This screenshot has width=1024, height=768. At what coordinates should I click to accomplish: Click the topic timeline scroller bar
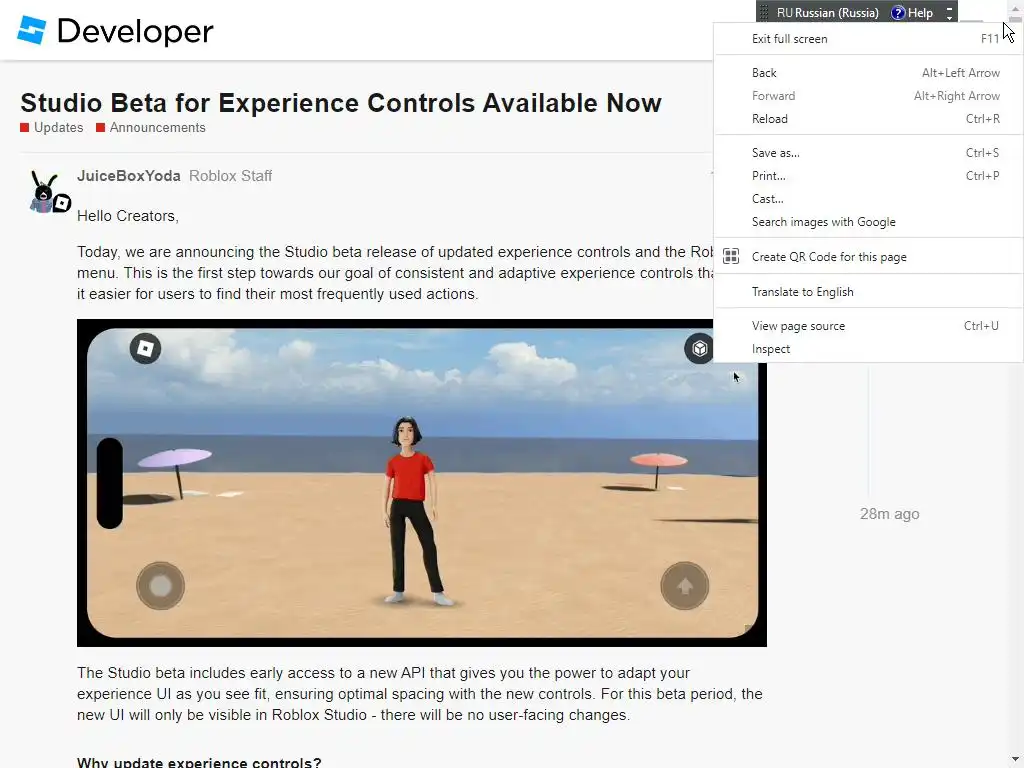click(x=869, y=431)
